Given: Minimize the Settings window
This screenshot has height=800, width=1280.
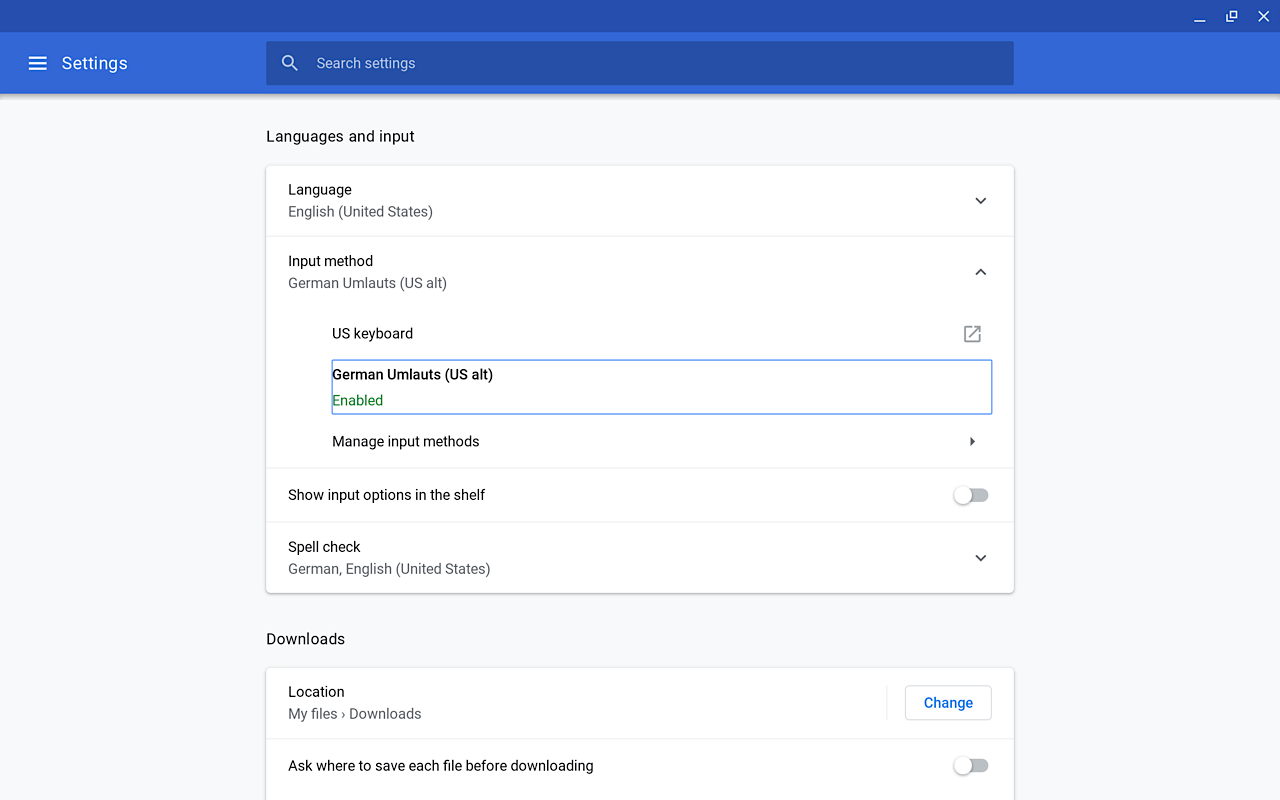Looking at the screenshot, I should 1200,17.
